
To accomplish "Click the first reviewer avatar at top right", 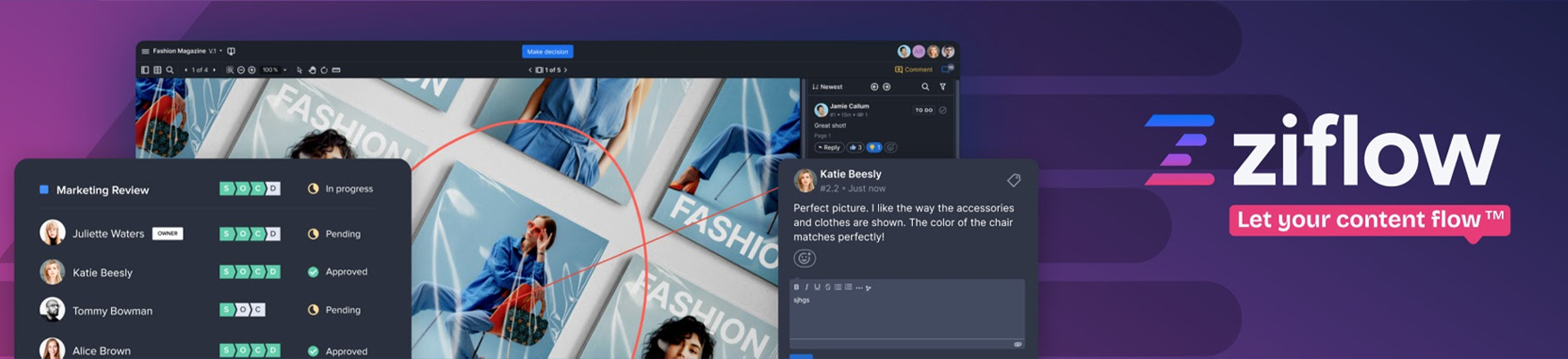I will pos(904,51).
